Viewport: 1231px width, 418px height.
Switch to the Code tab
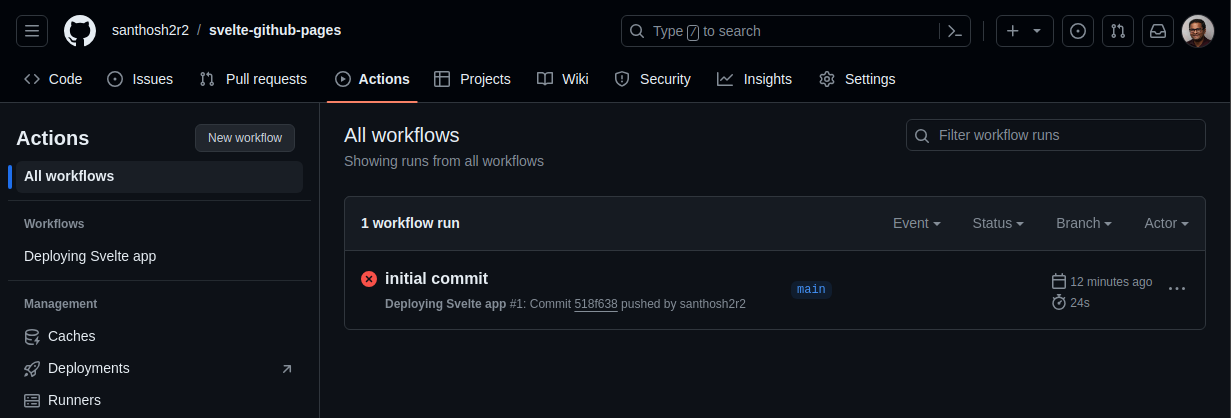[x=53, y=79]
